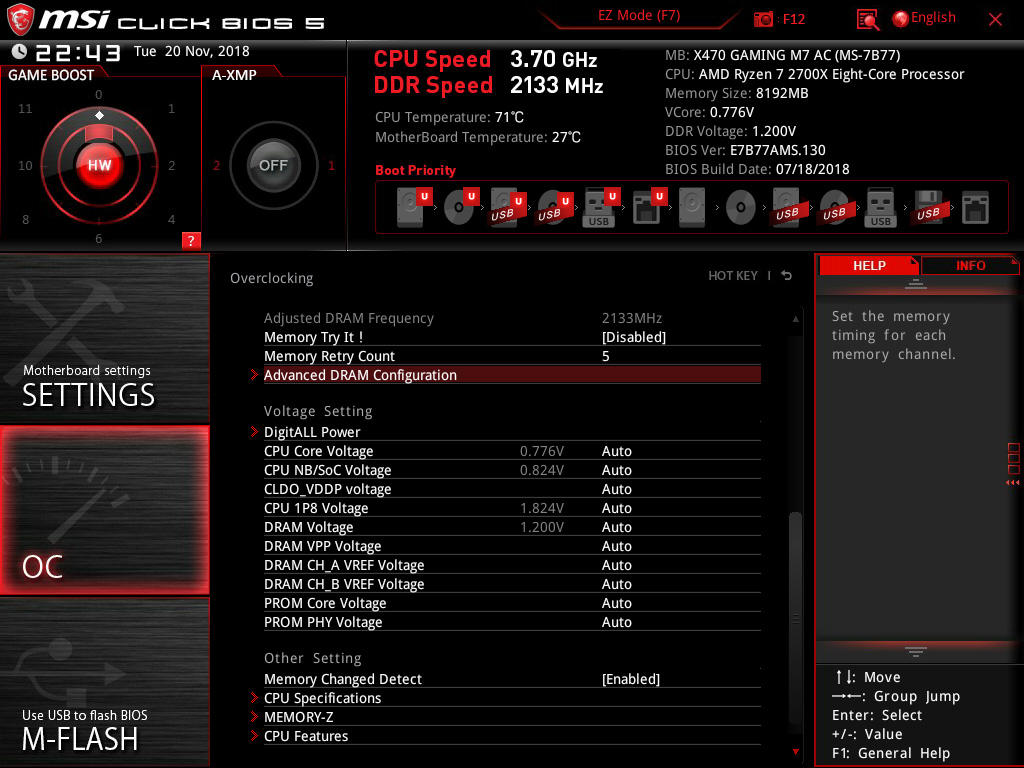Click the screenshot camera icon
The image size is (1024, 768).
tap(763, 19)
